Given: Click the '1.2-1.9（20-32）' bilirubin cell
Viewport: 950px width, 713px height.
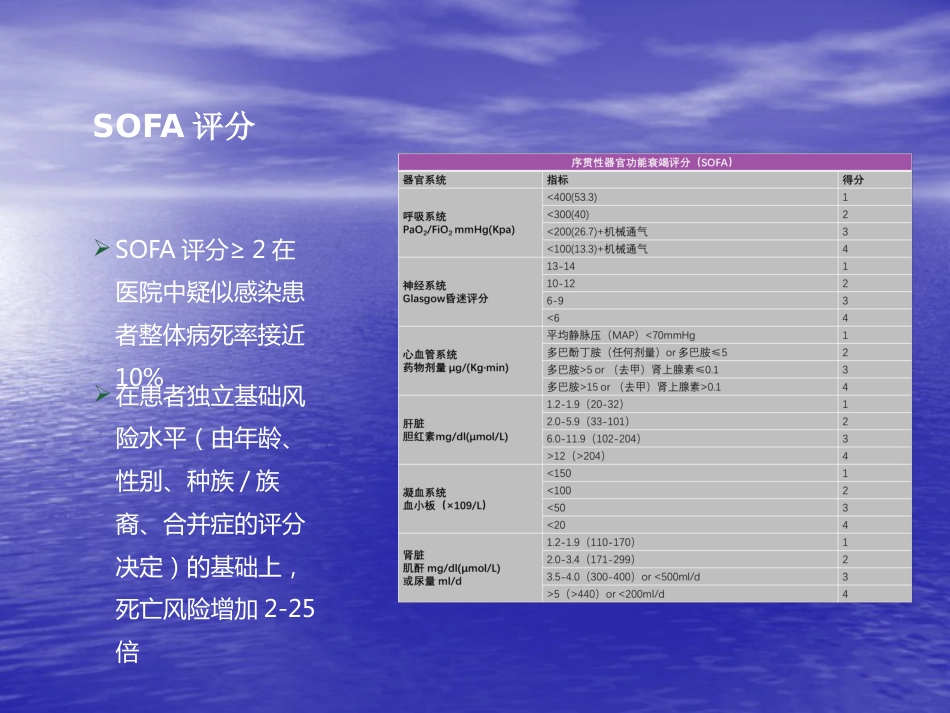Looking at the screenshot, I should tap(689, 405).
